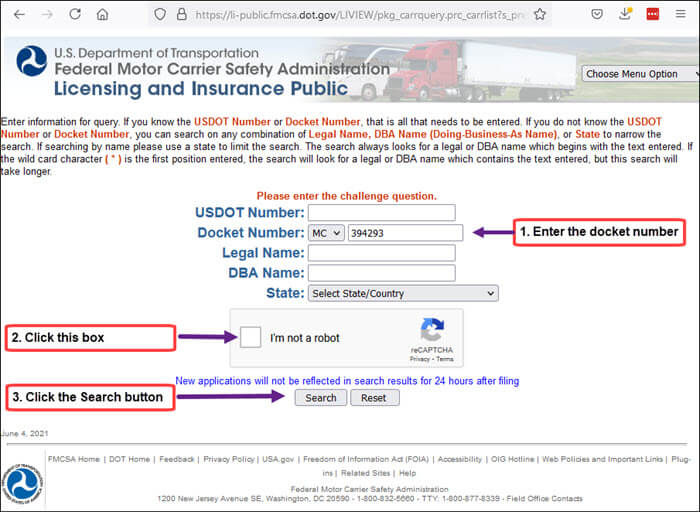Click the DOT logo in page header
The image size is (700, 512).
[x=32, y=61]
